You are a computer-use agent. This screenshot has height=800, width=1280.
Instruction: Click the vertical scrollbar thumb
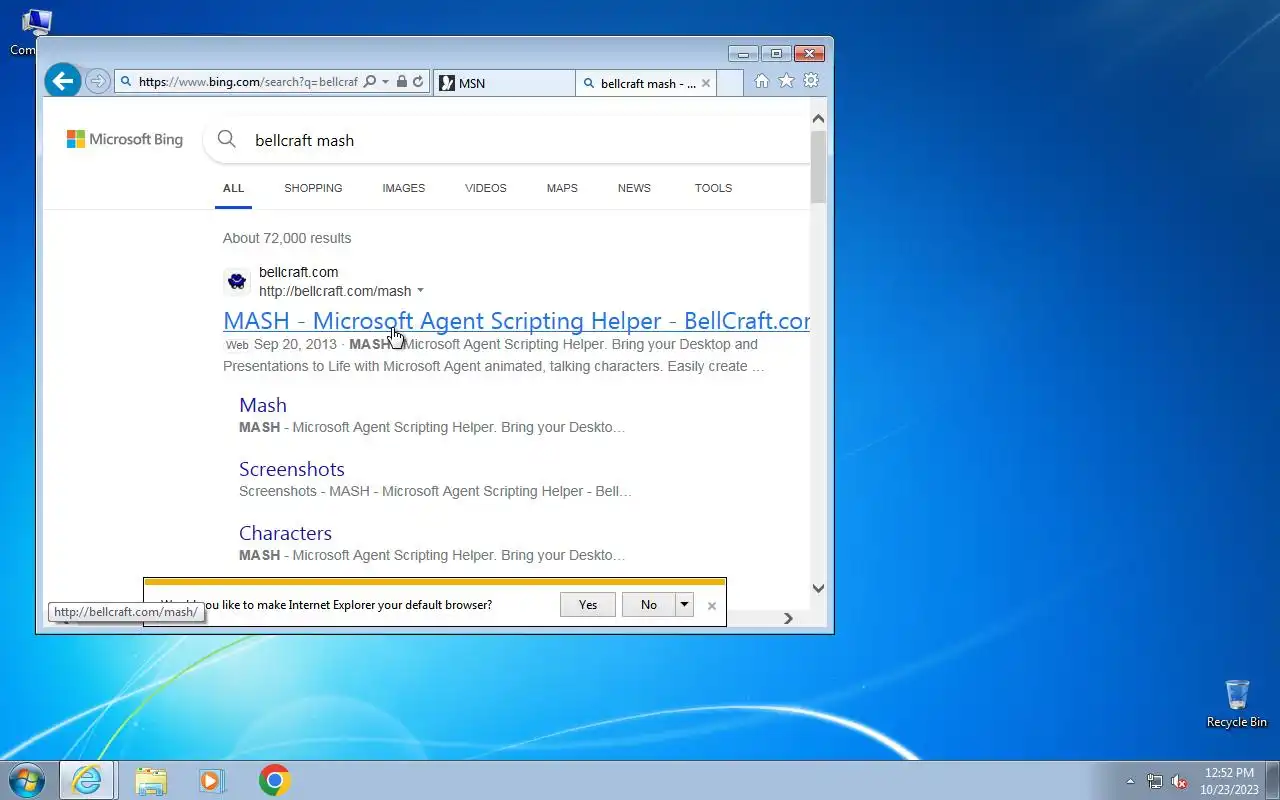click(818, 166)
